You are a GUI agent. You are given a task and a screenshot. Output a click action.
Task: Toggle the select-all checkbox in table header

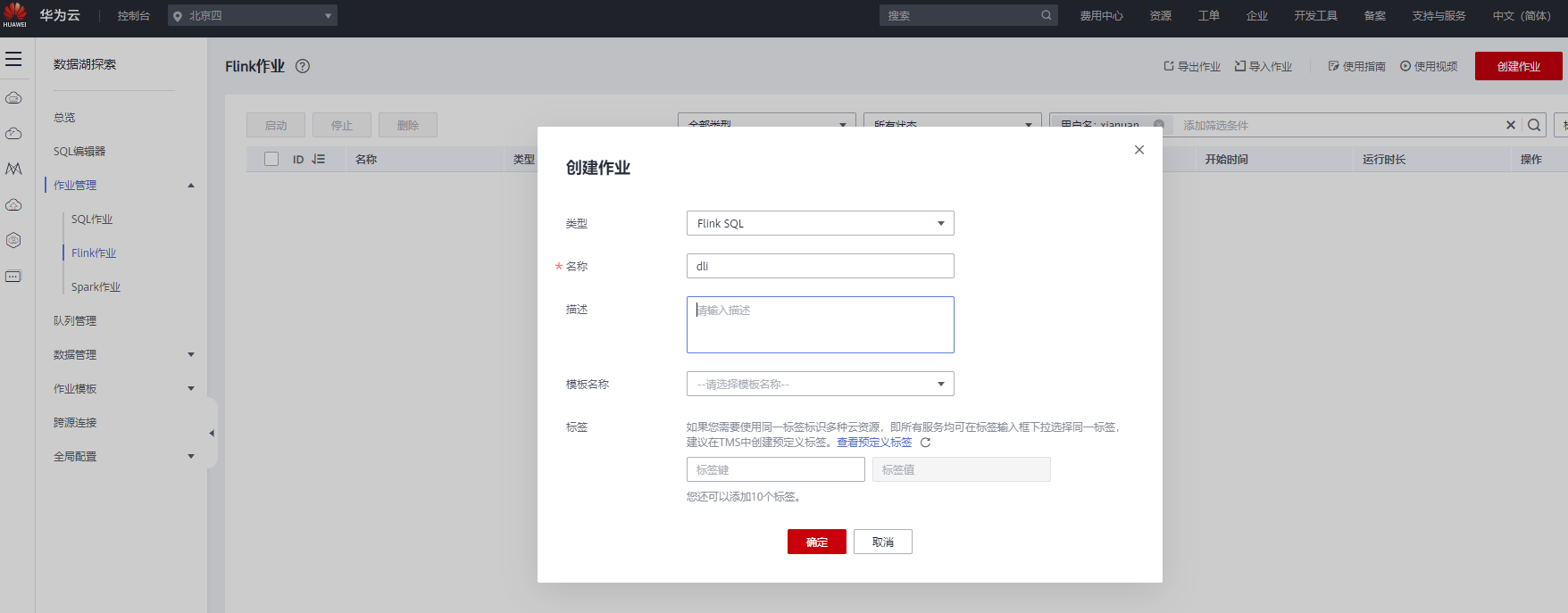point(271,159)
